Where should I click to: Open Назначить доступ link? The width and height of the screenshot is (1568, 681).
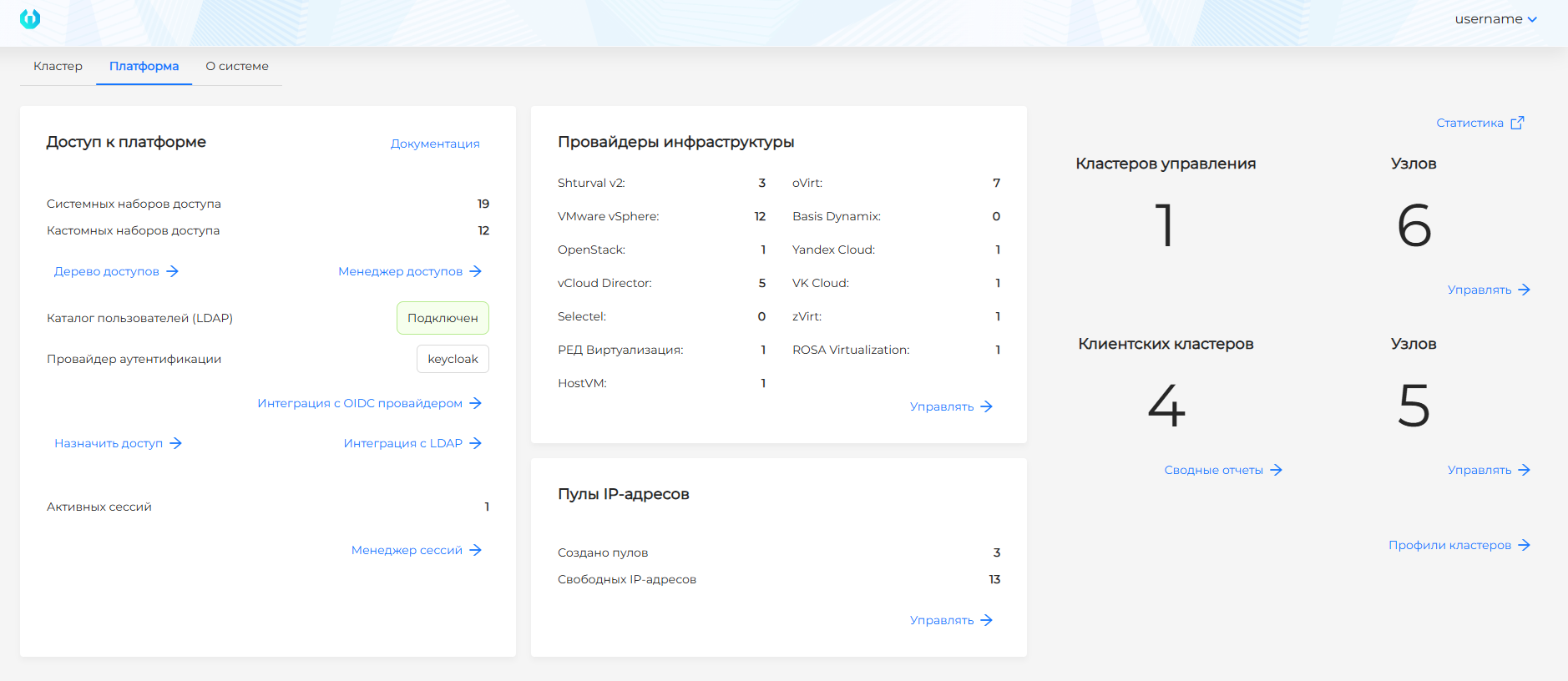(x=109, y=443)
